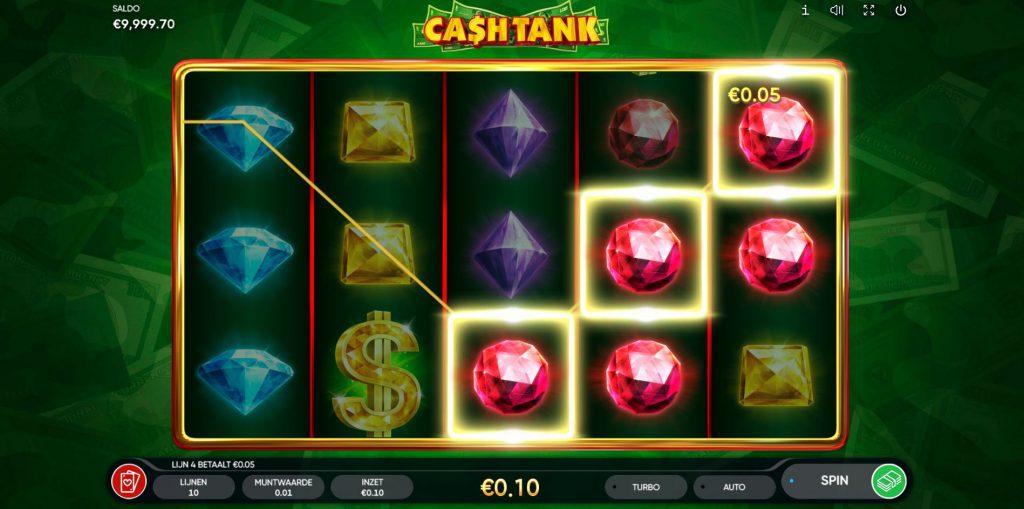Open the info paytable icon
This screenshot has width=1024, height=509.
[805, 10]
